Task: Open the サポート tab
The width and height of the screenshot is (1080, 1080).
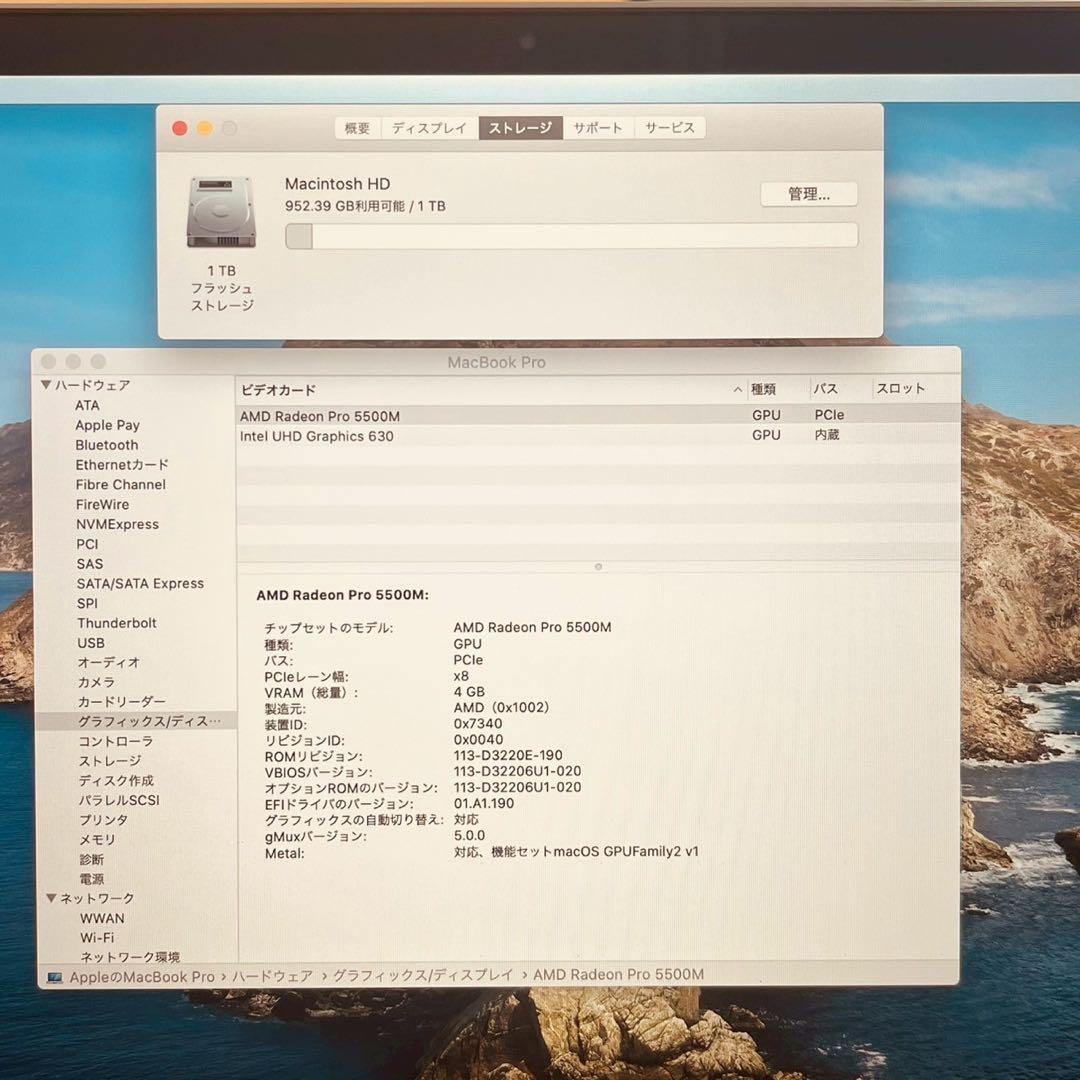Action: pyautogui.click(x=597, y=127)
